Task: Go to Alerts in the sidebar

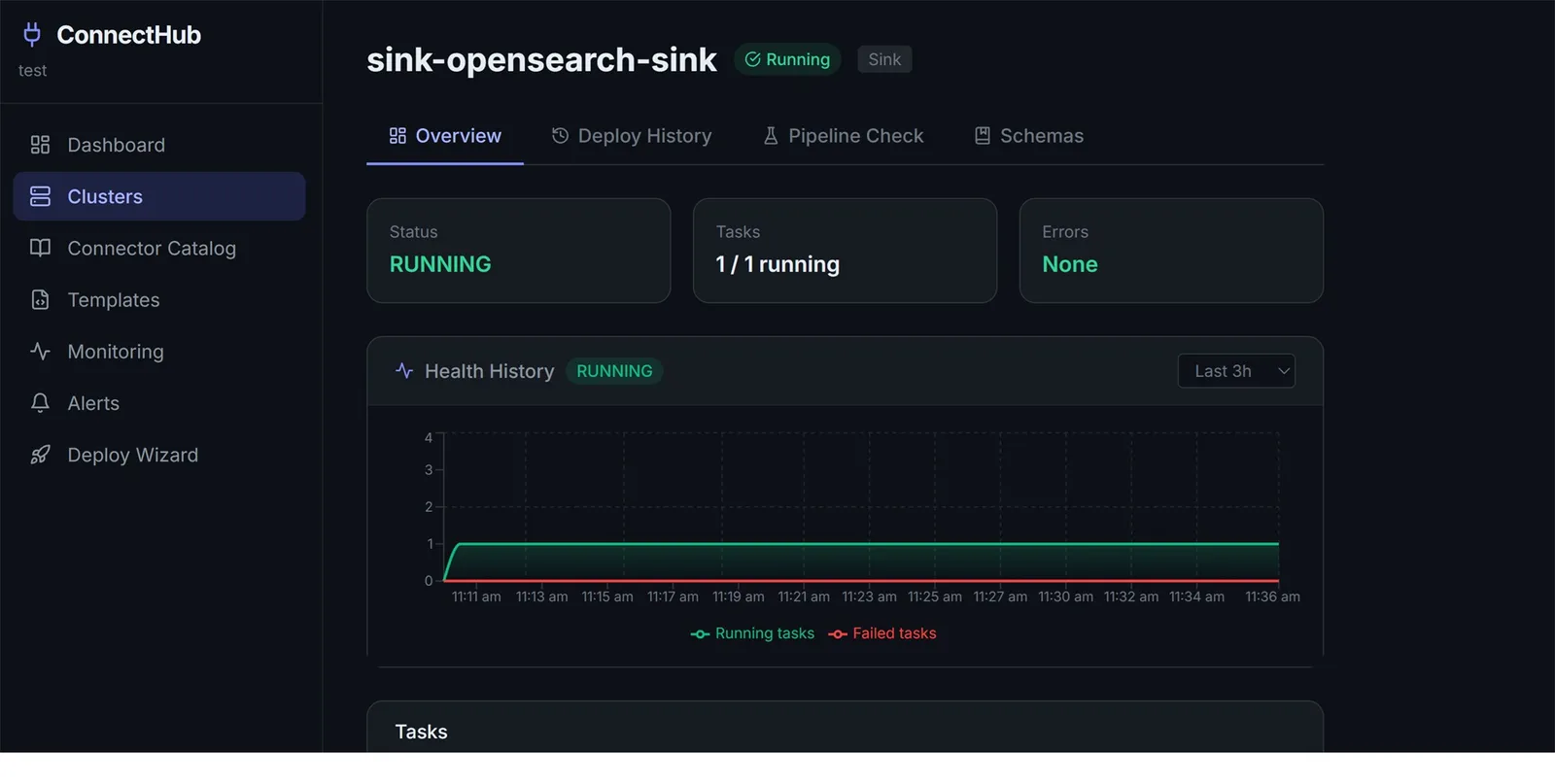Action: (159, 403)
